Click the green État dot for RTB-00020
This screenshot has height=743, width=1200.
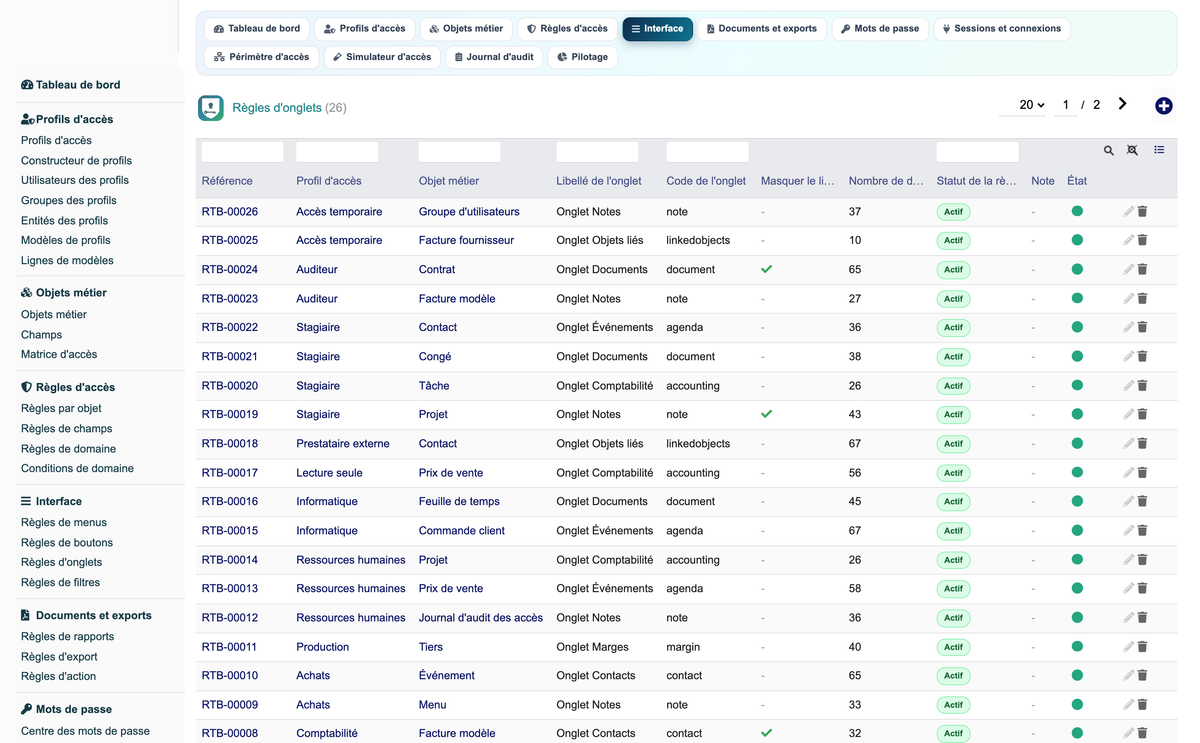tap(1077, 385)
